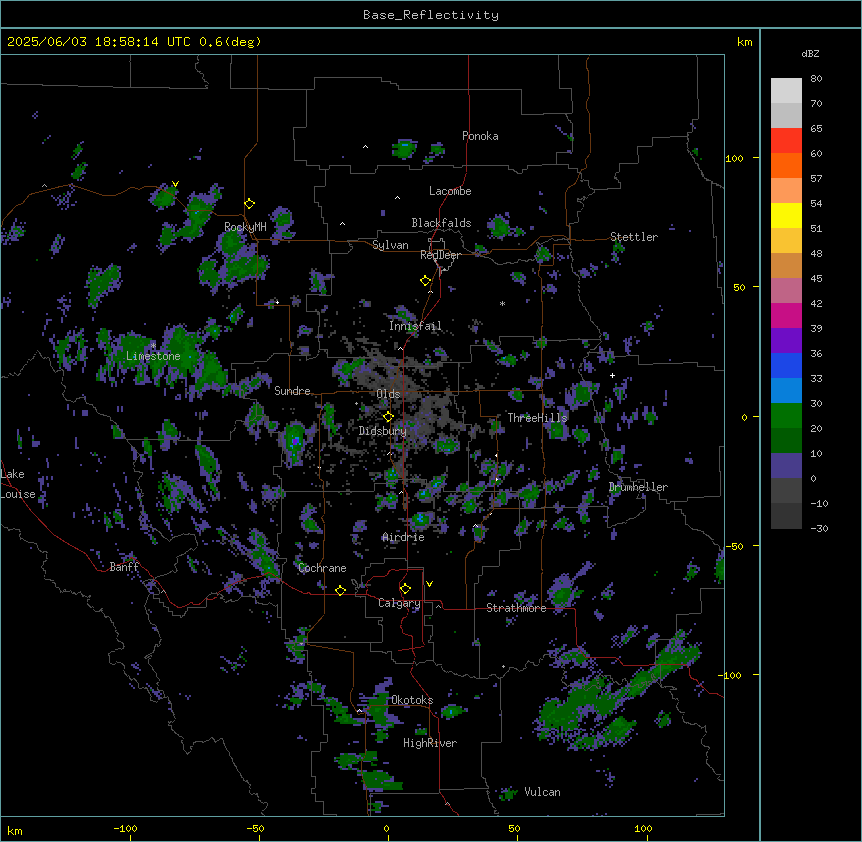
Task: Click the Calgary city label
Action: (399, 603)
